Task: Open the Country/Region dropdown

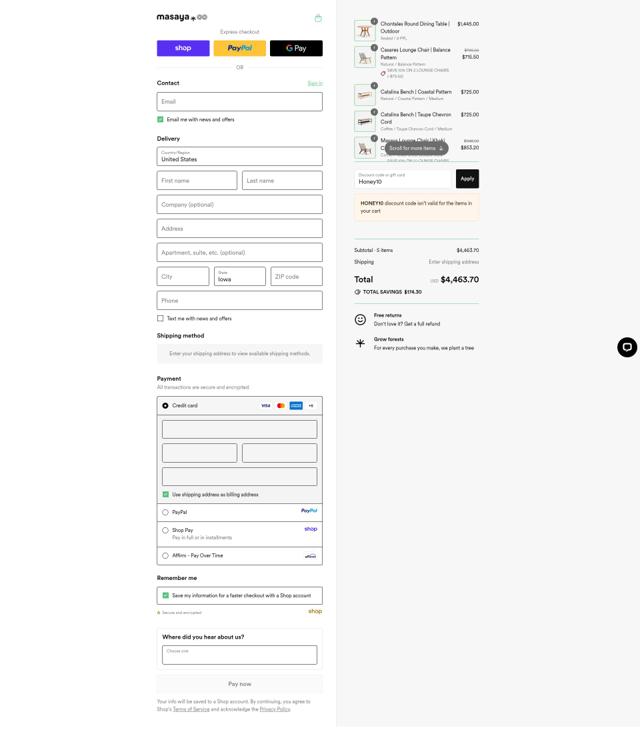Action: 240,156
